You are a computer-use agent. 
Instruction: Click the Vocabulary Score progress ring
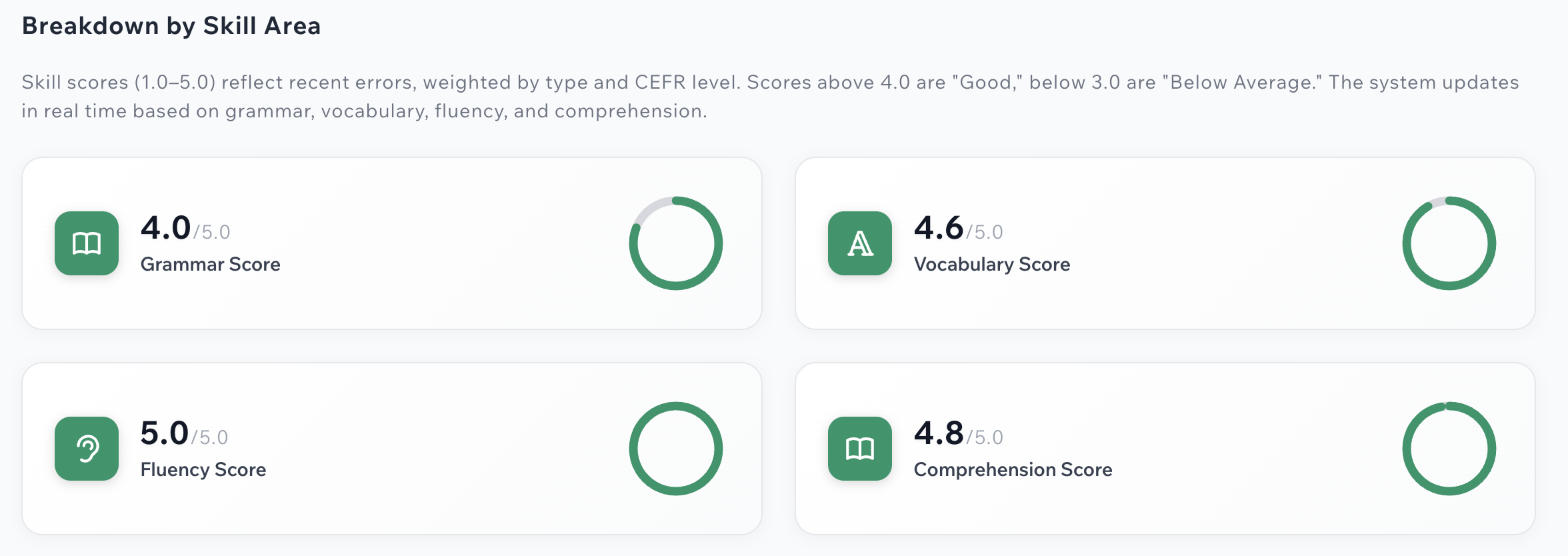coord(1449,243)
